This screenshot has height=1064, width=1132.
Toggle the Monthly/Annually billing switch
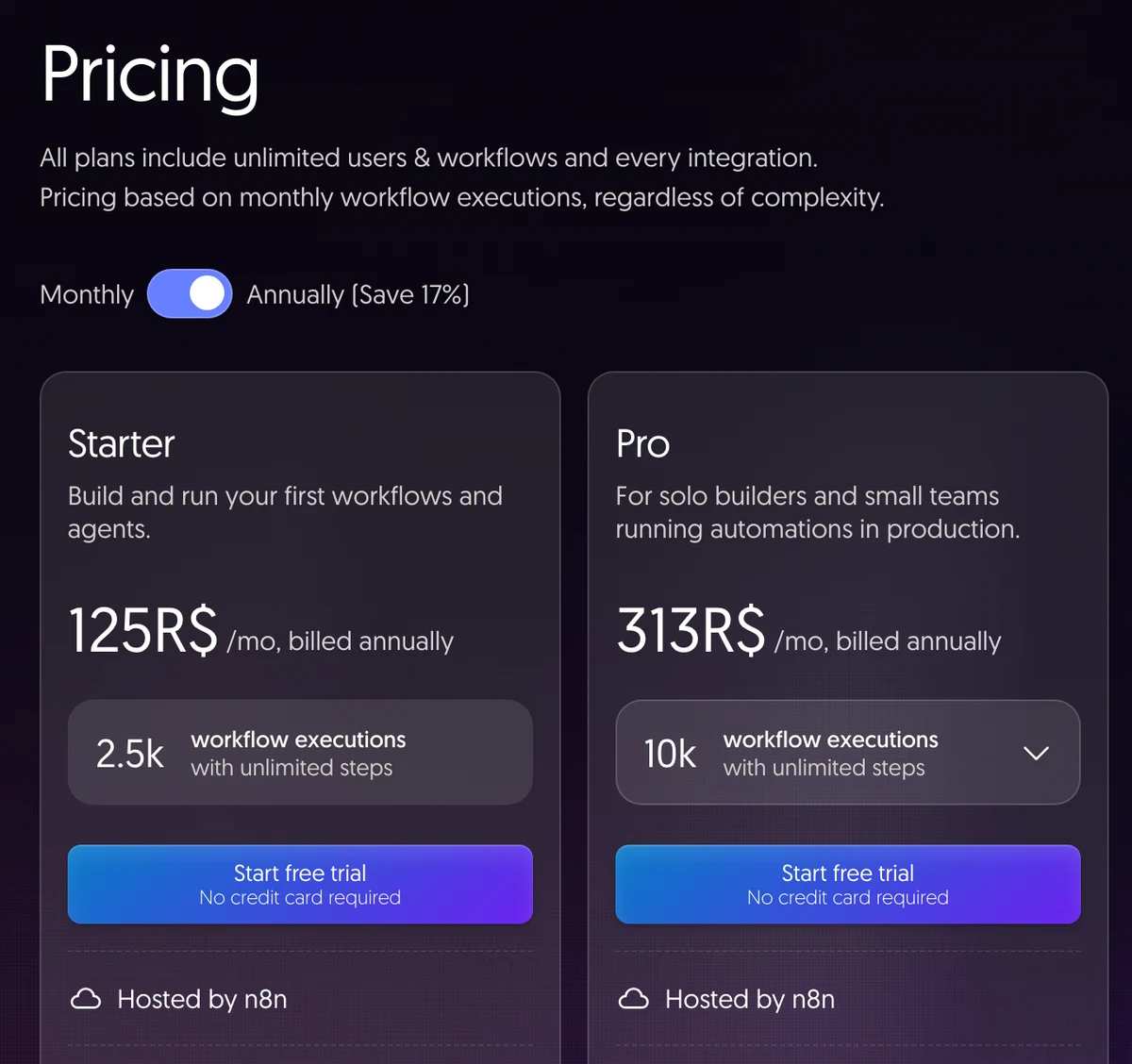[x=190, y=294]
